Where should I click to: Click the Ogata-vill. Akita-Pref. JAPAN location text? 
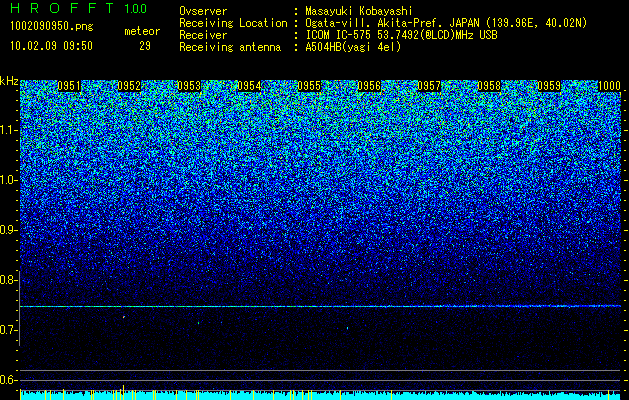coord(446,23)
